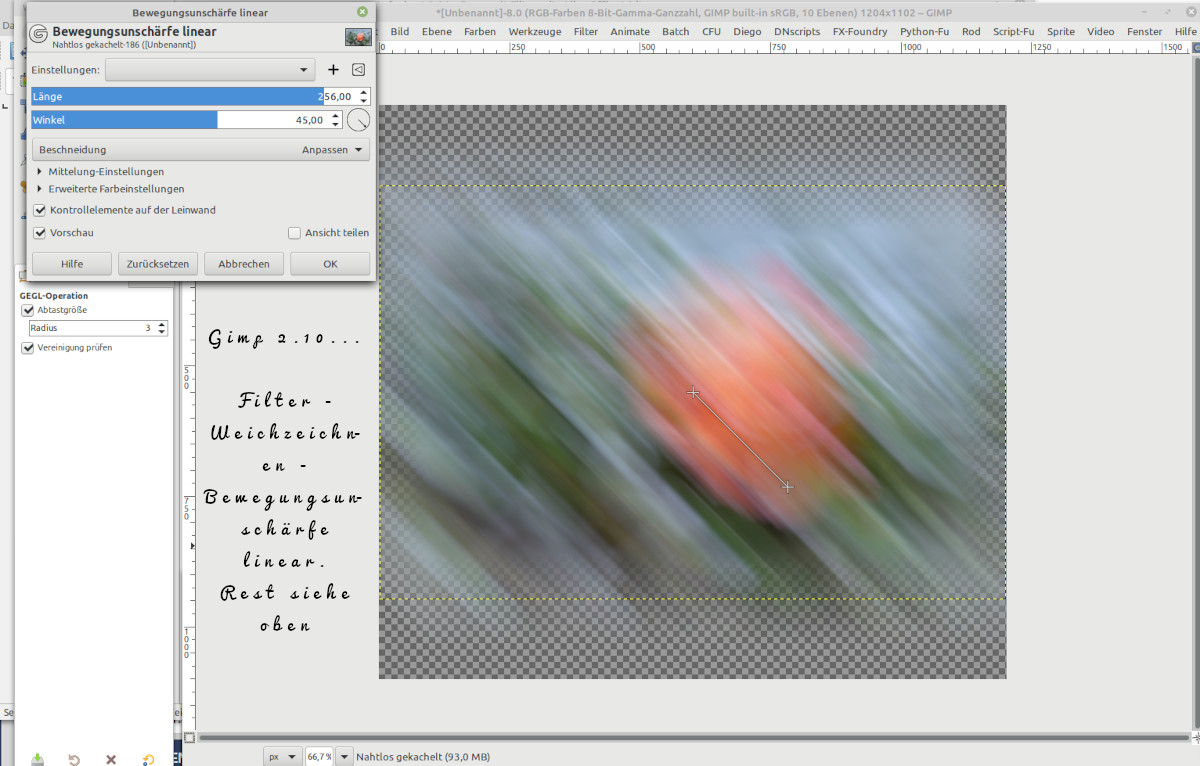Increase Länge value with up stepper
The height and width of the screenshot is (766, 1200).
coord(363,92)
